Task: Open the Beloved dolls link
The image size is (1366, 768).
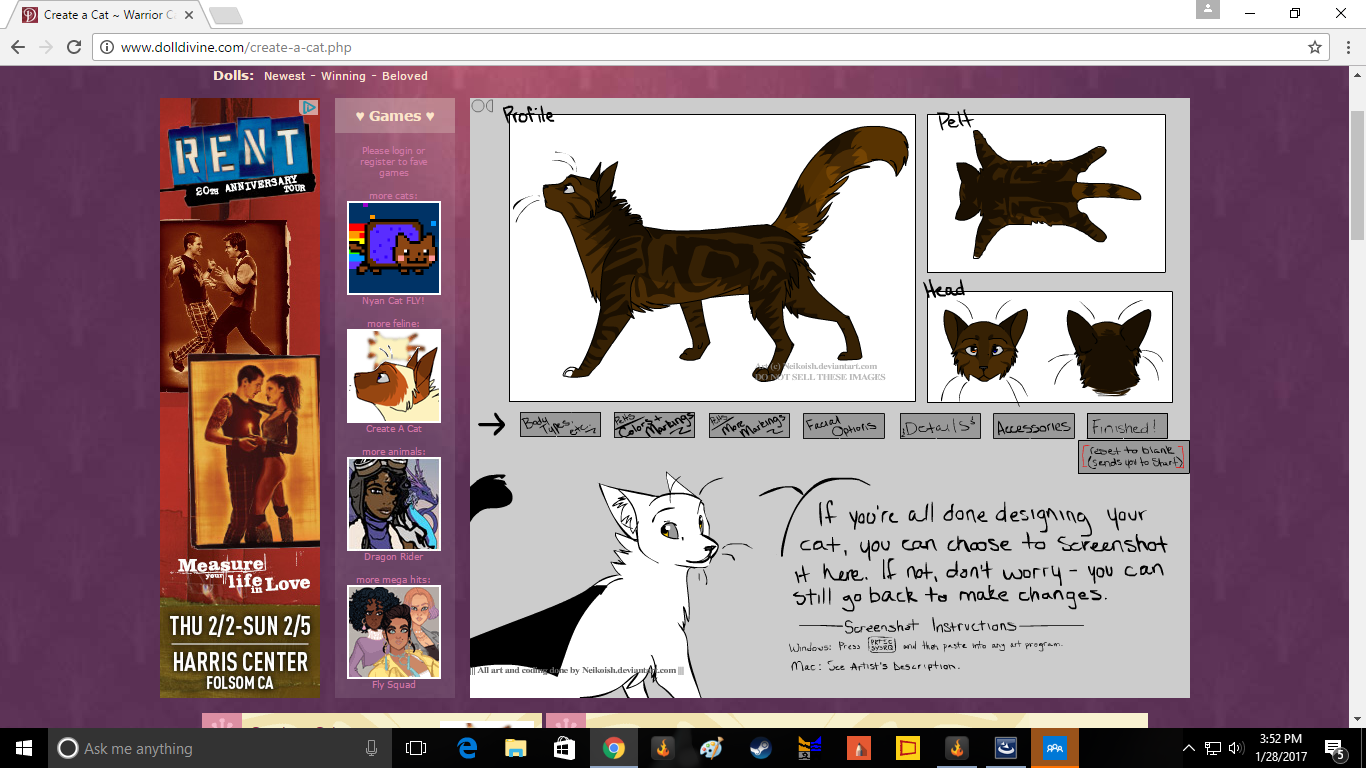Action: (x=404, y=76)
